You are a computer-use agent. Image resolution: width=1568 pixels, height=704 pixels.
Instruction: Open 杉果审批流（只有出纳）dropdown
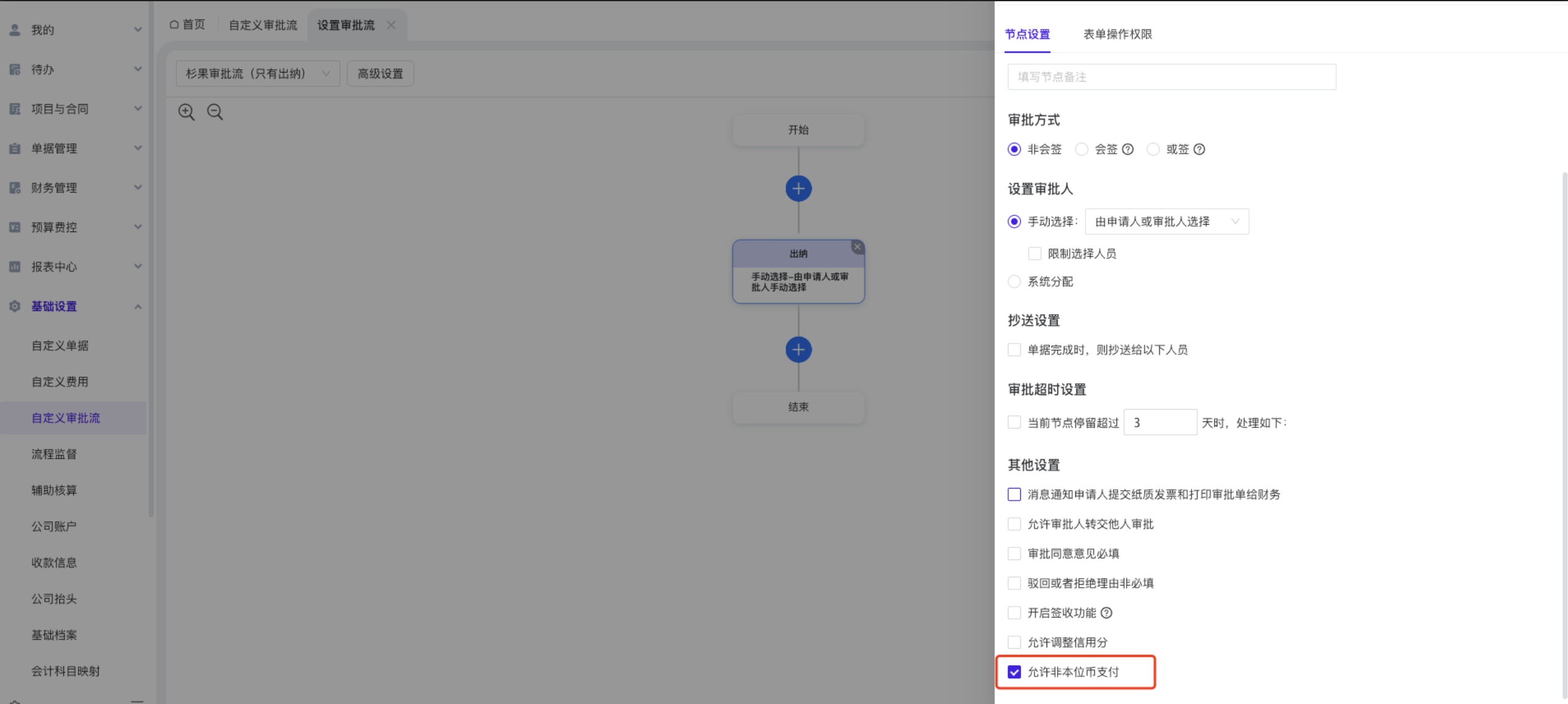[x=258, y=73]
